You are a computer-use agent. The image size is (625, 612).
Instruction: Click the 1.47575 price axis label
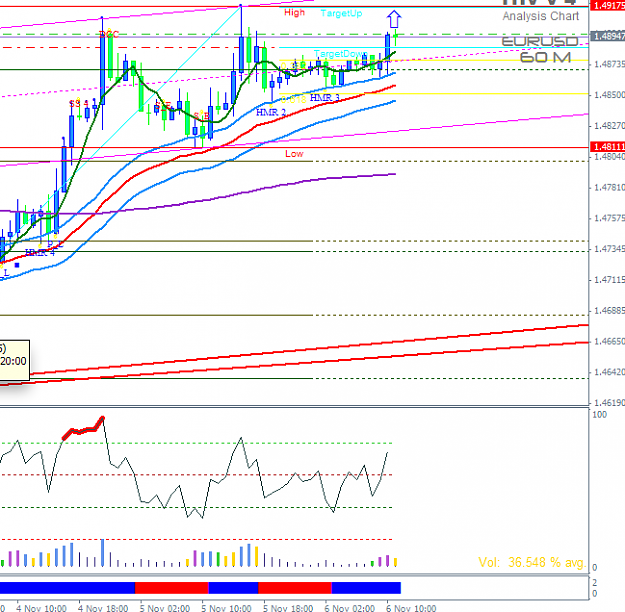pos(609,218)
